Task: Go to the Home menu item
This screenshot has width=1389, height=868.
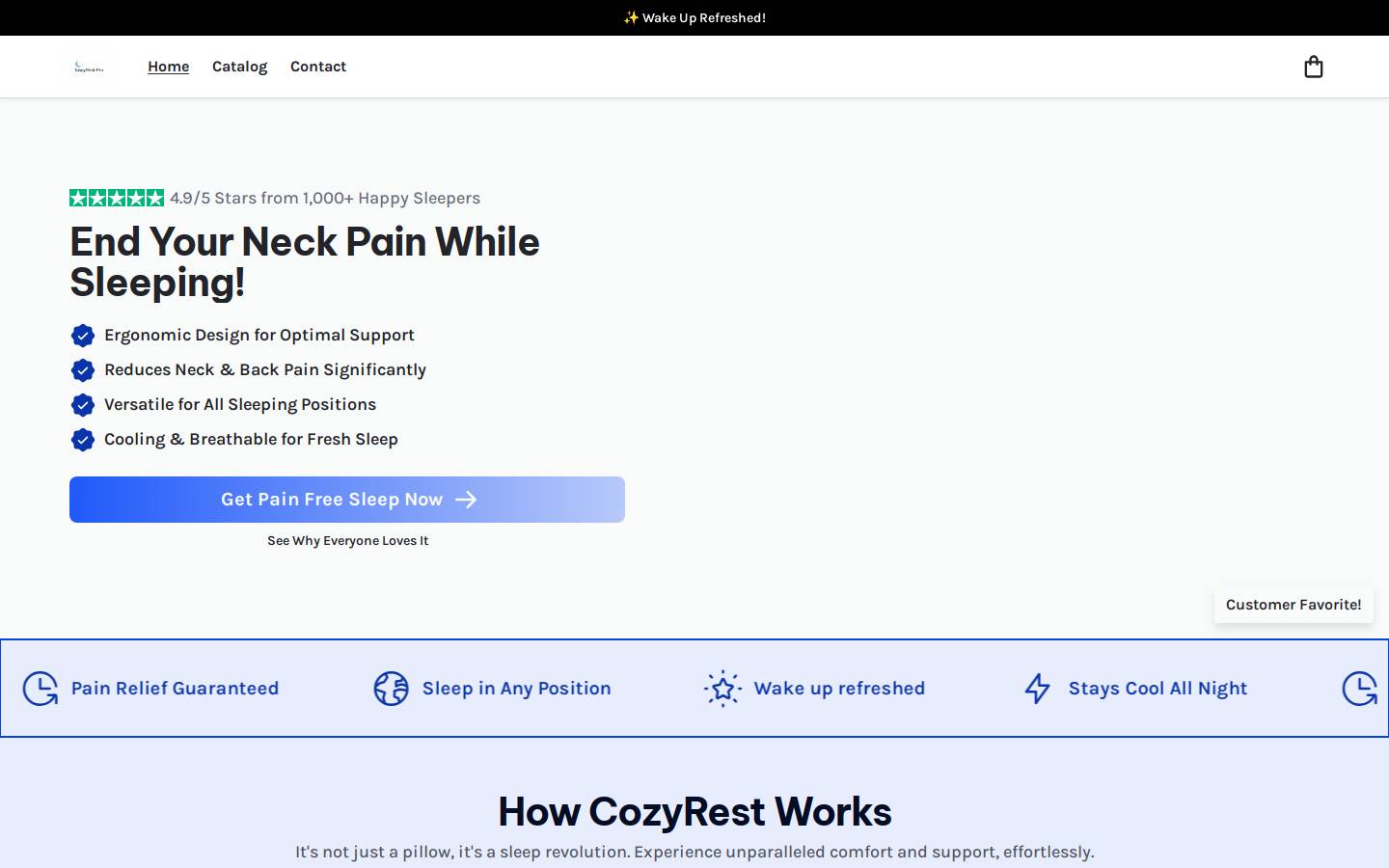Action: pyautogui.click(x=169, y=67)
